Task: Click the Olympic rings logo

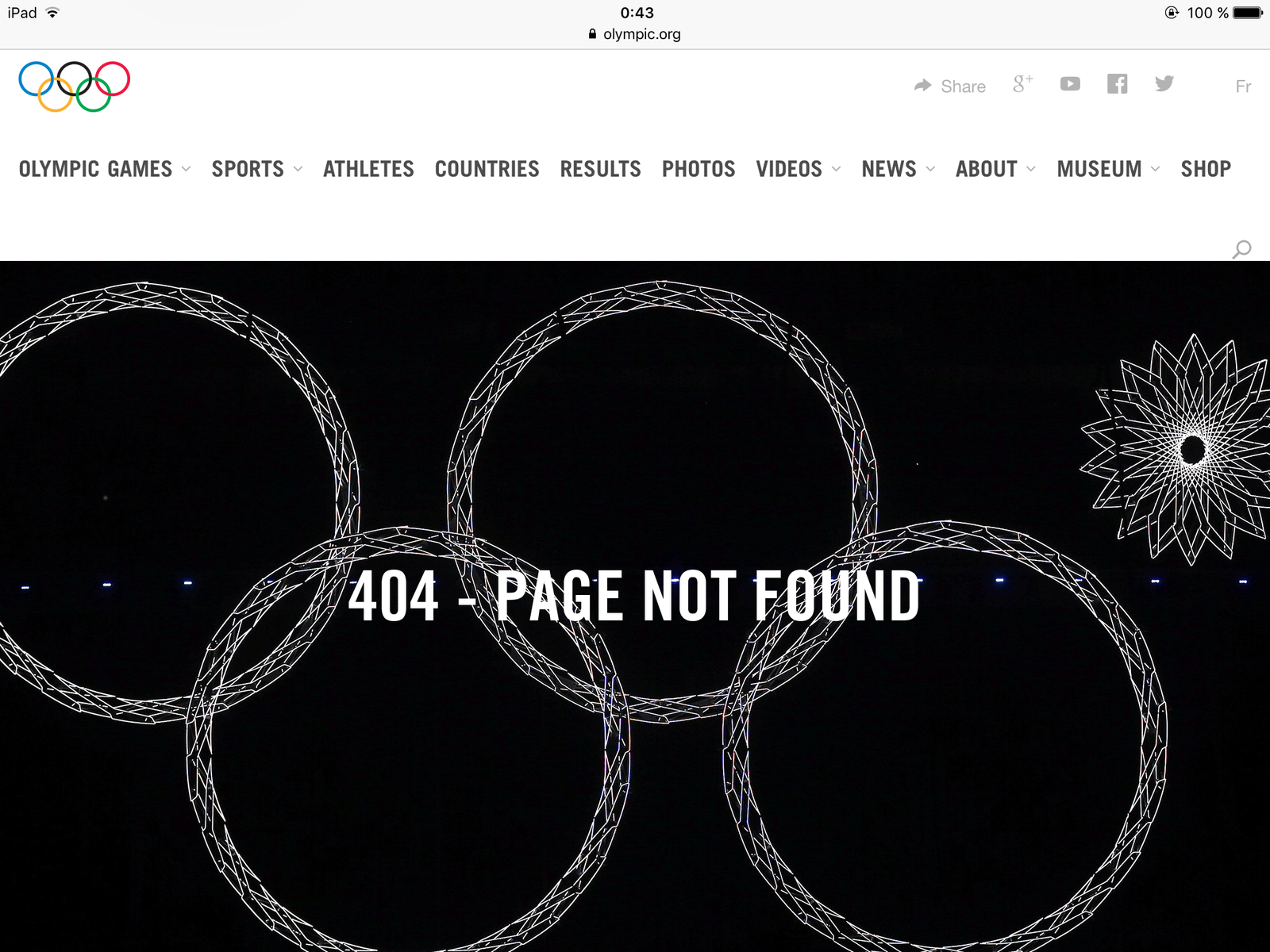Action: pyautogui.click(x=75, y=86)
